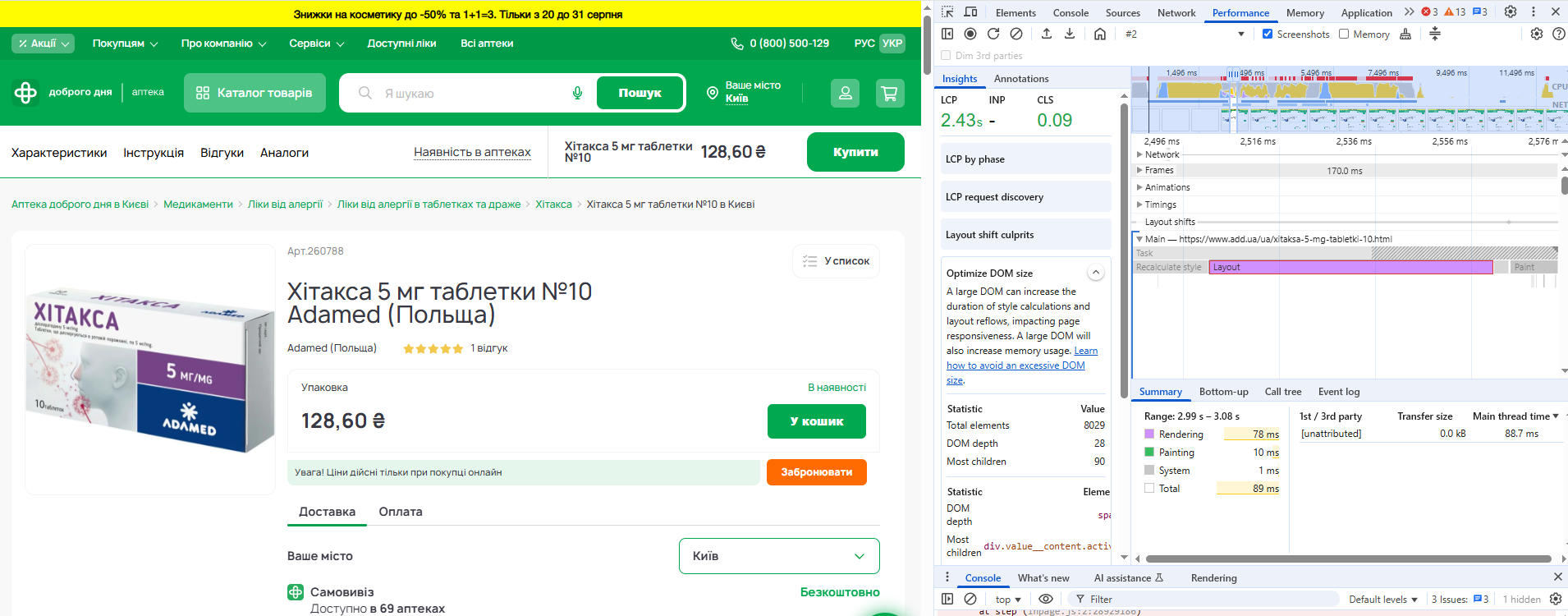Record and reload page performance

tap(993, 34)
